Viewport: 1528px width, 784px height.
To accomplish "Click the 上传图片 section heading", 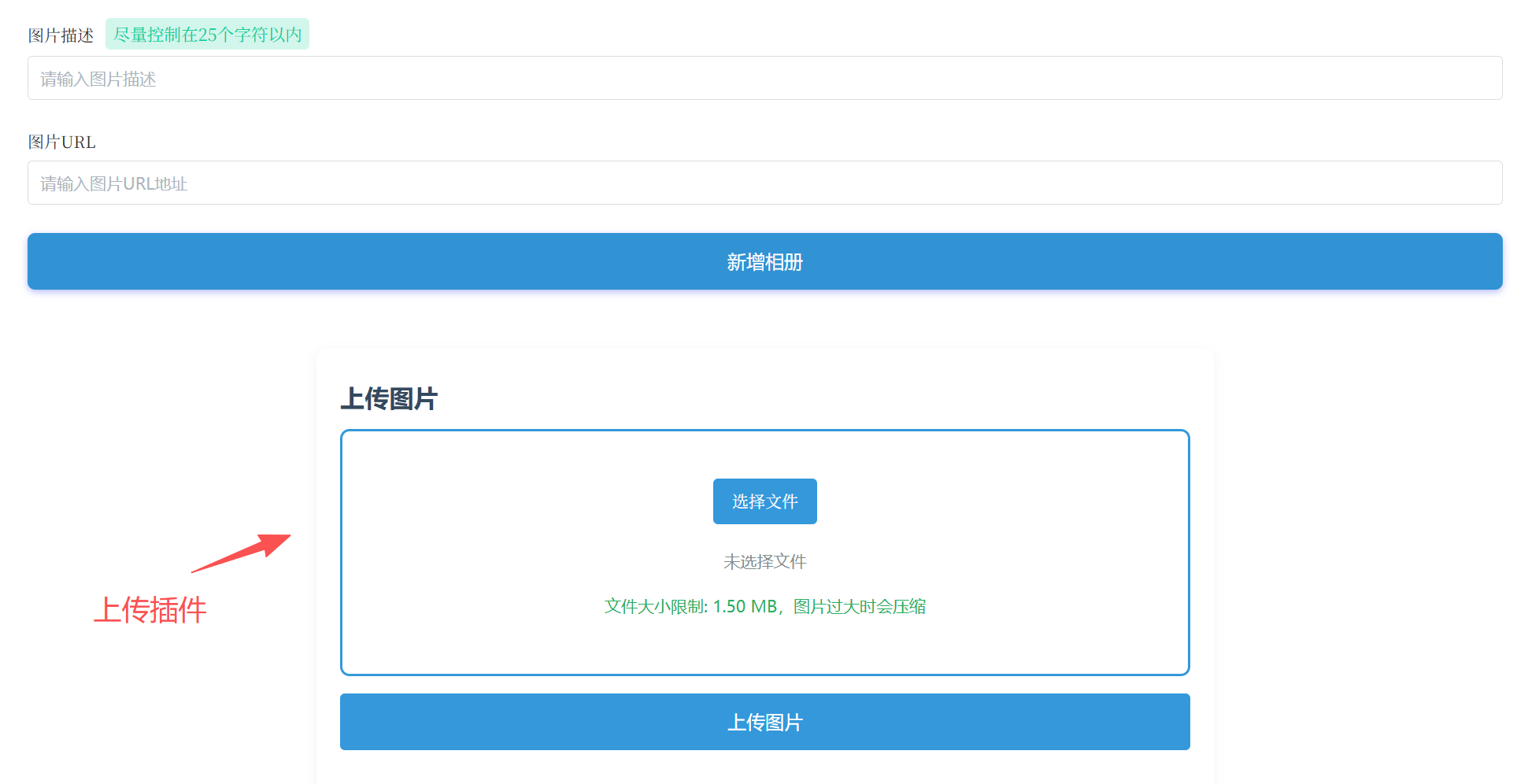I will (x=388, y=398).
